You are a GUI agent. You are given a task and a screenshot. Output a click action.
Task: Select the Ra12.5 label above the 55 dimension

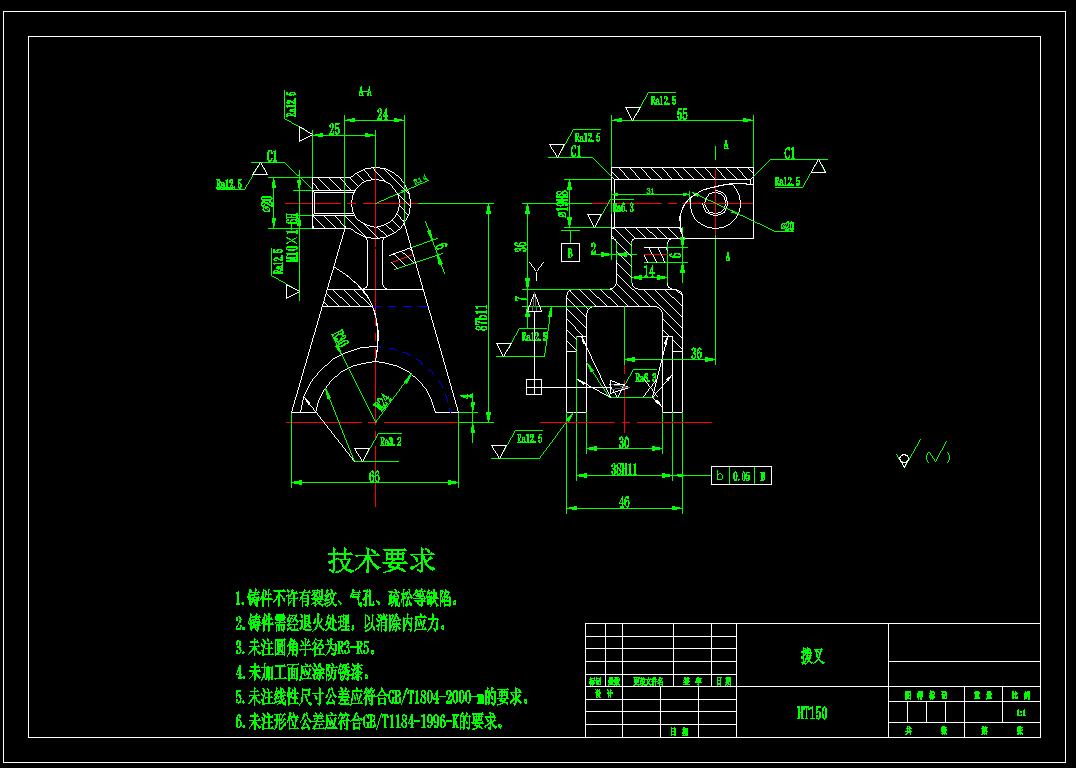pos(663,101)
